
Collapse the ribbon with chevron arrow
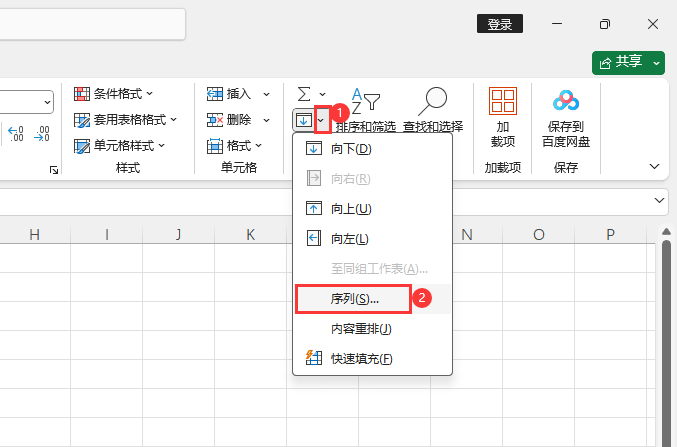[x=655, y=166]
